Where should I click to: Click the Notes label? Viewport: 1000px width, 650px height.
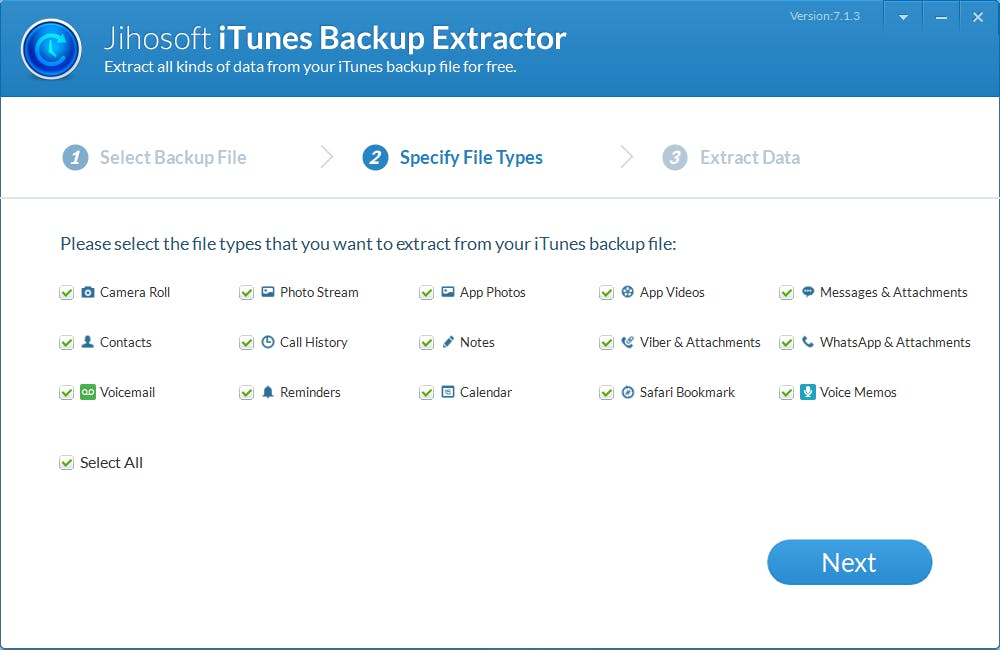click(477, 342)
